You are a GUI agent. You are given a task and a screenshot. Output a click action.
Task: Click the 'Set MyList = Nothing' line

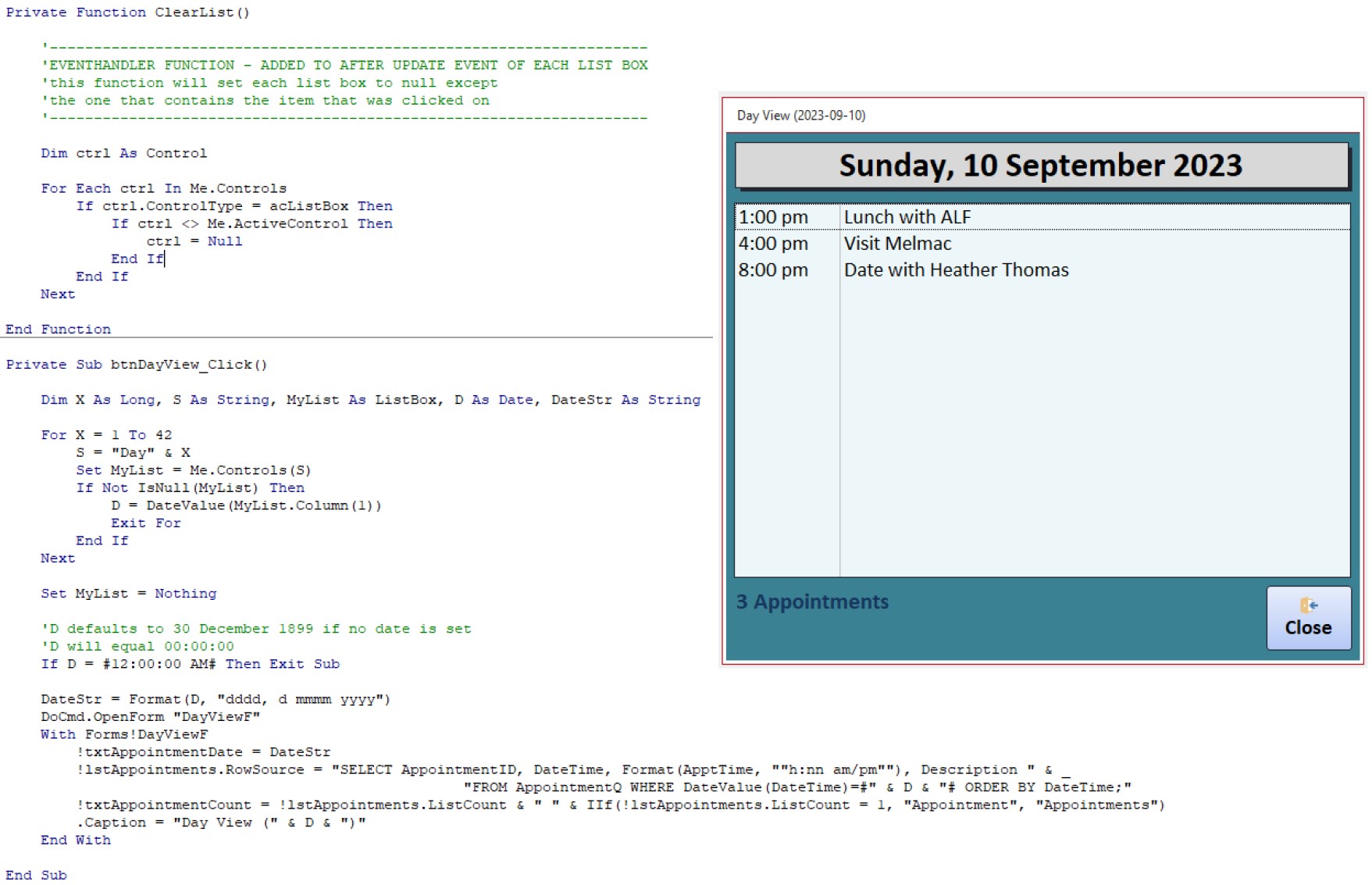(x=128, y=594)
